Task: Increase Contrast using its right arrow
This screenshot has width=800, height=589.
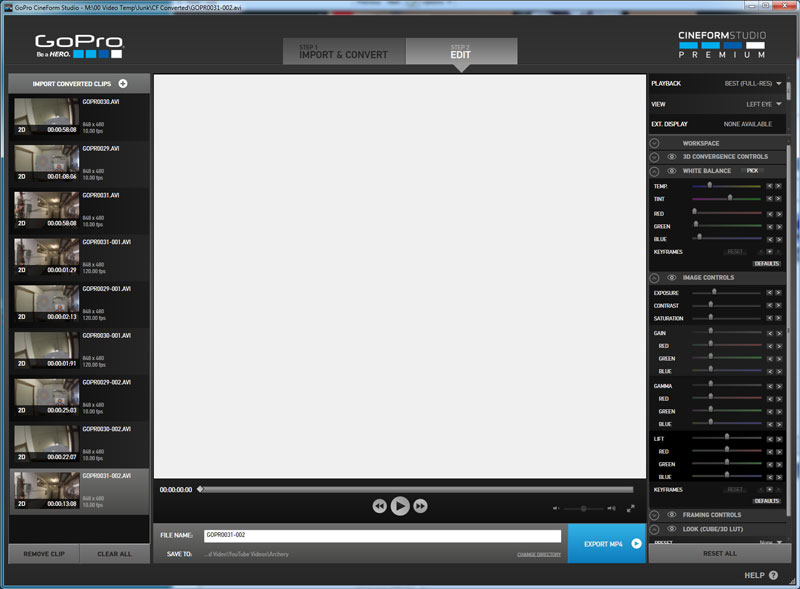Action: click(778, 306)
